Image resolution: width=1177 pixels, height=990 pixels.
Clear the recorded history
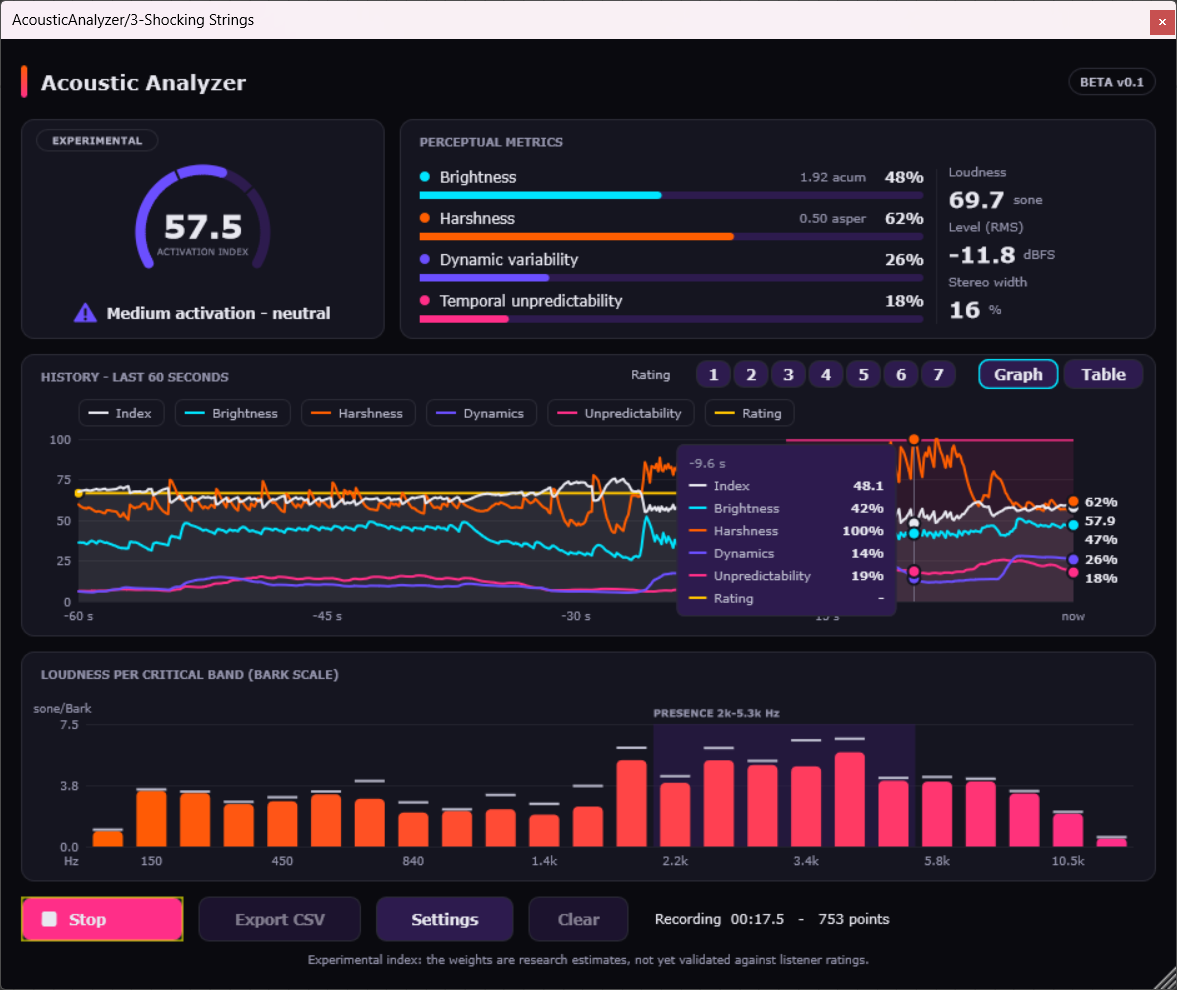pos(578,919)
